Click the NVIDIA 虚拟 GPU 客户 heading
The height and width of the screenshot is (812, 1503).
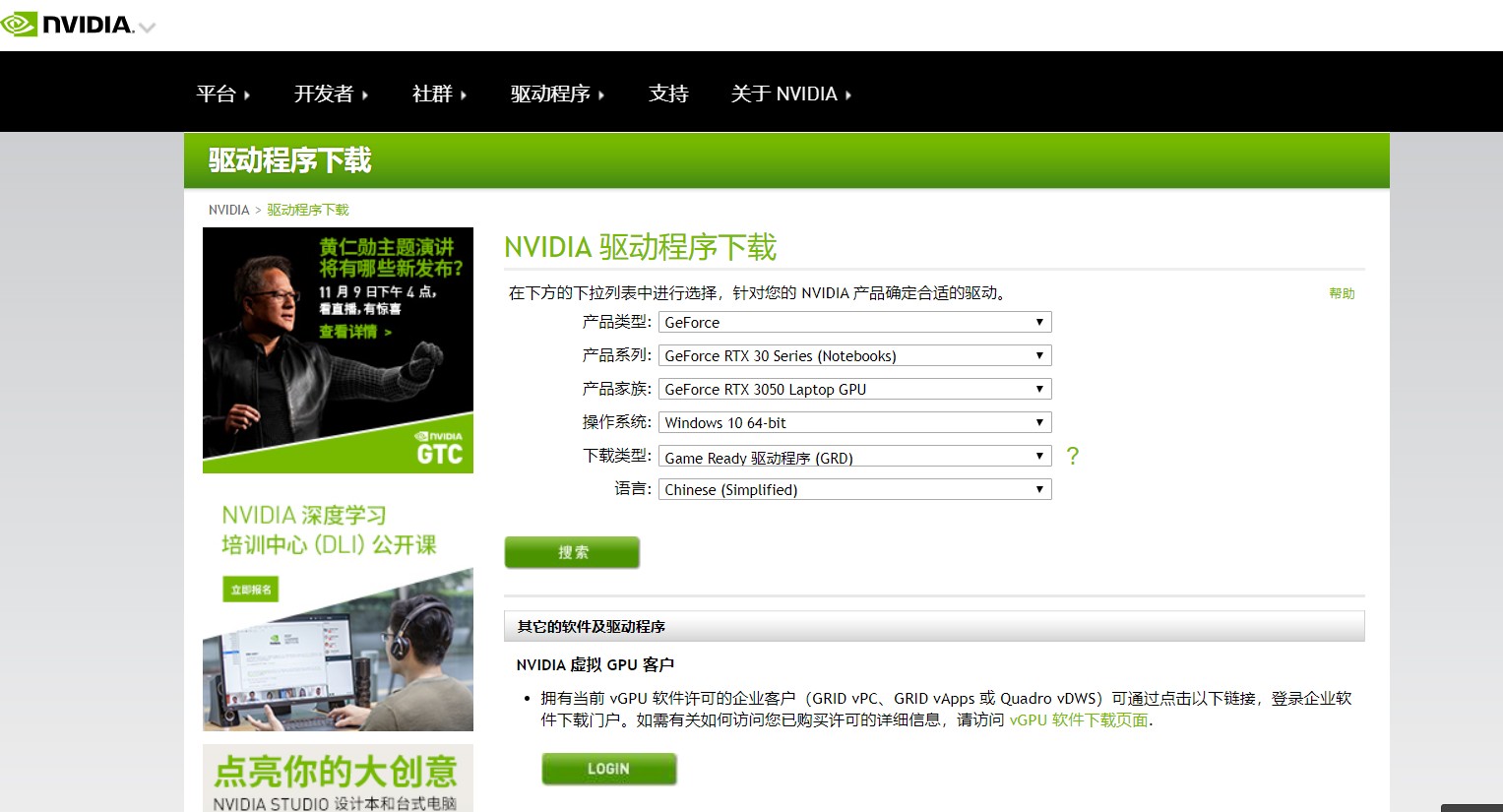[595, 664]
